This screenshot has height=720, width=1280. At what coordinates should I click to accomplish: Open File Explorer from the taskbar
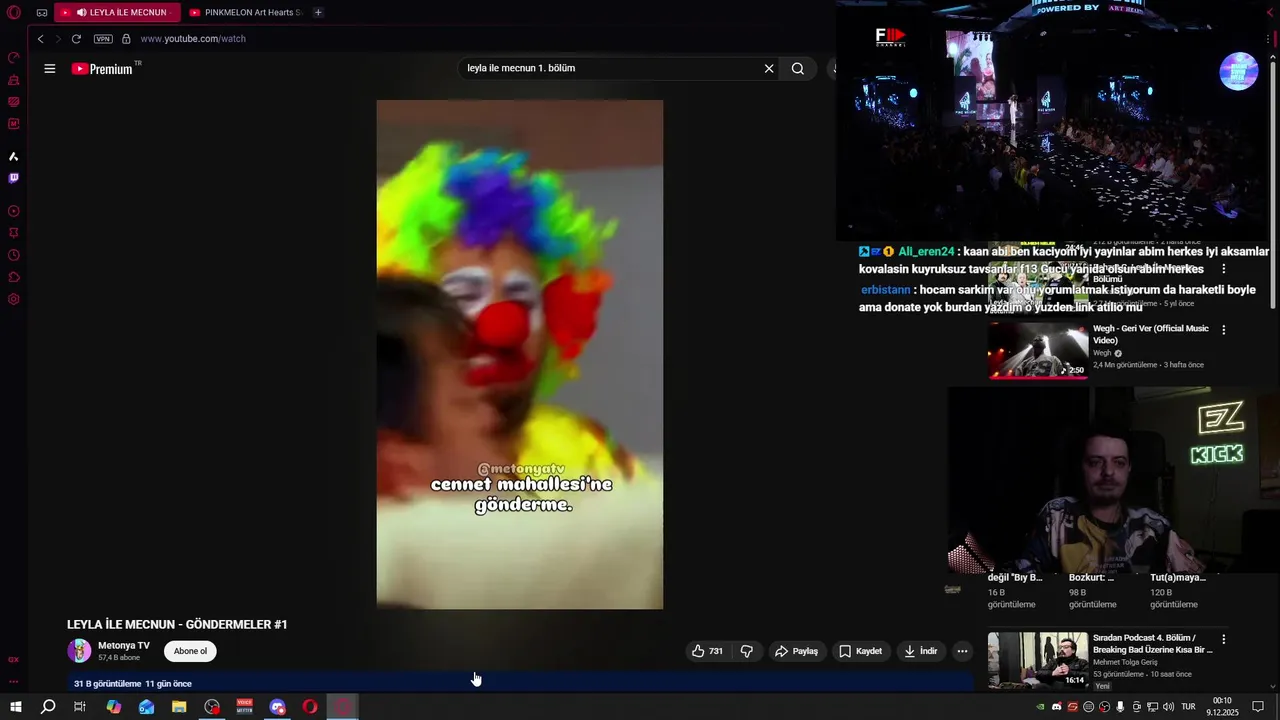(x=179, y=707)
